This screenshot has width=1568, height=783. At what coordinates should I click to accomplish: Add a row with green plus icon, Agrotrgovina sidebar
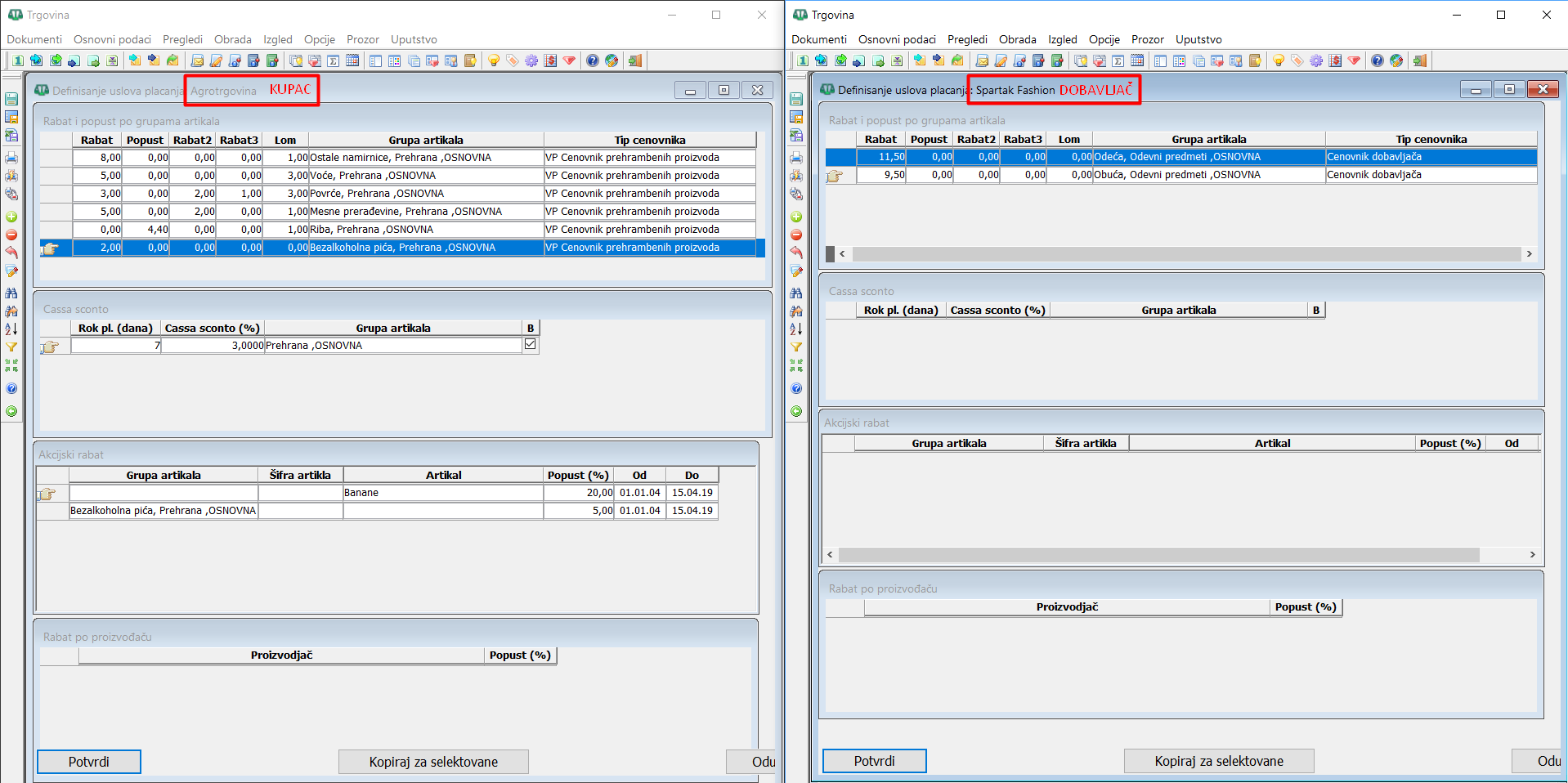tap(11, 217)
